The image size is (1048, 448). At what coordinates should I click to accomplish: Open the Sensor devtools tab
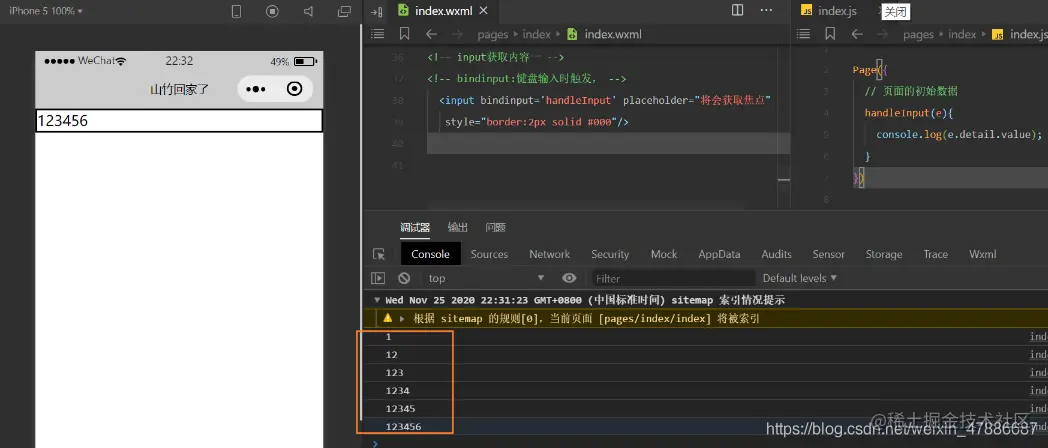coord(829,254)
